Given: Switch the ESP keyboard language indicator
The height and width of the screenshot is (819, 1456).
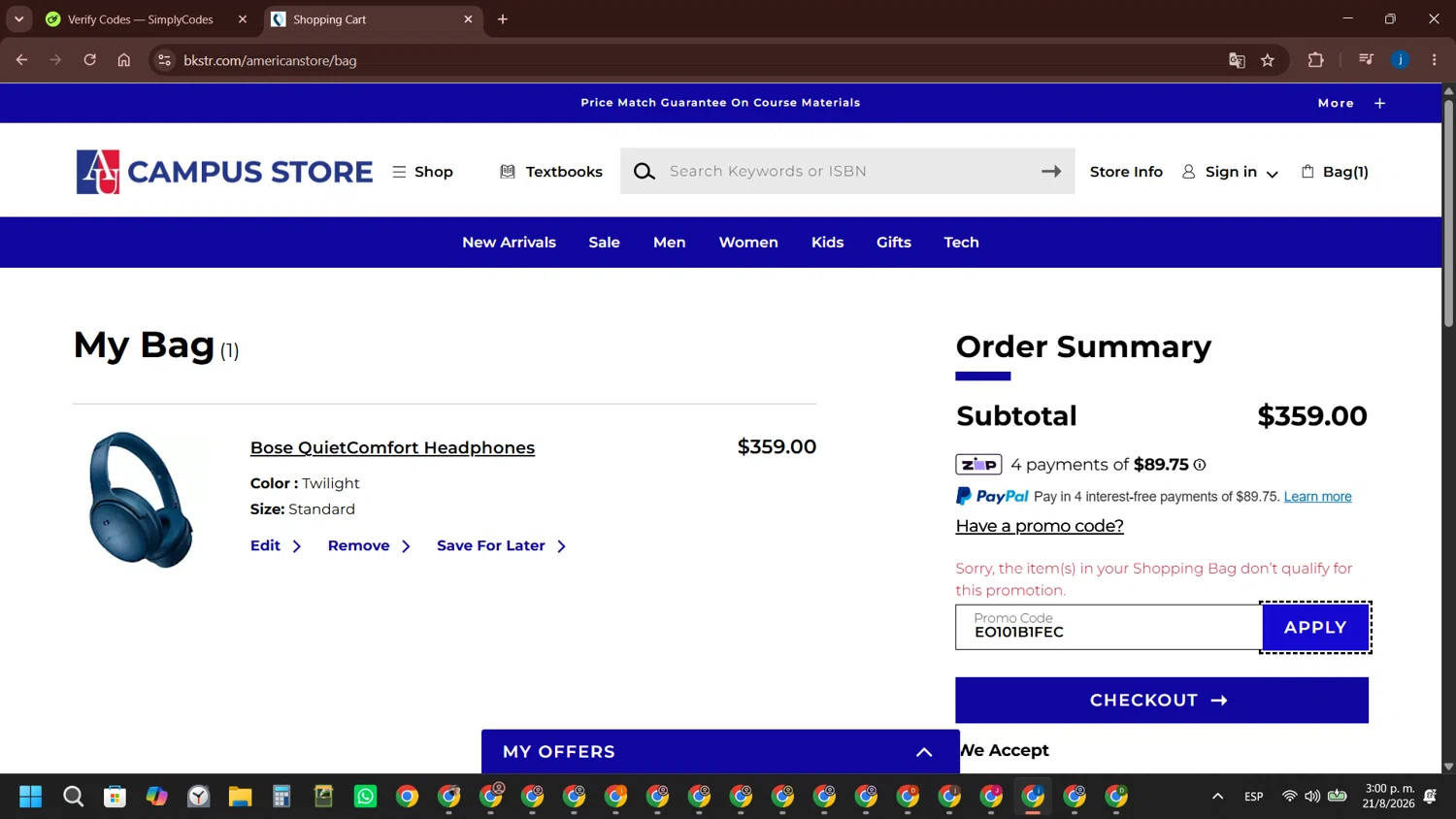Looking at the screenshot, I should pos(1254,797).
